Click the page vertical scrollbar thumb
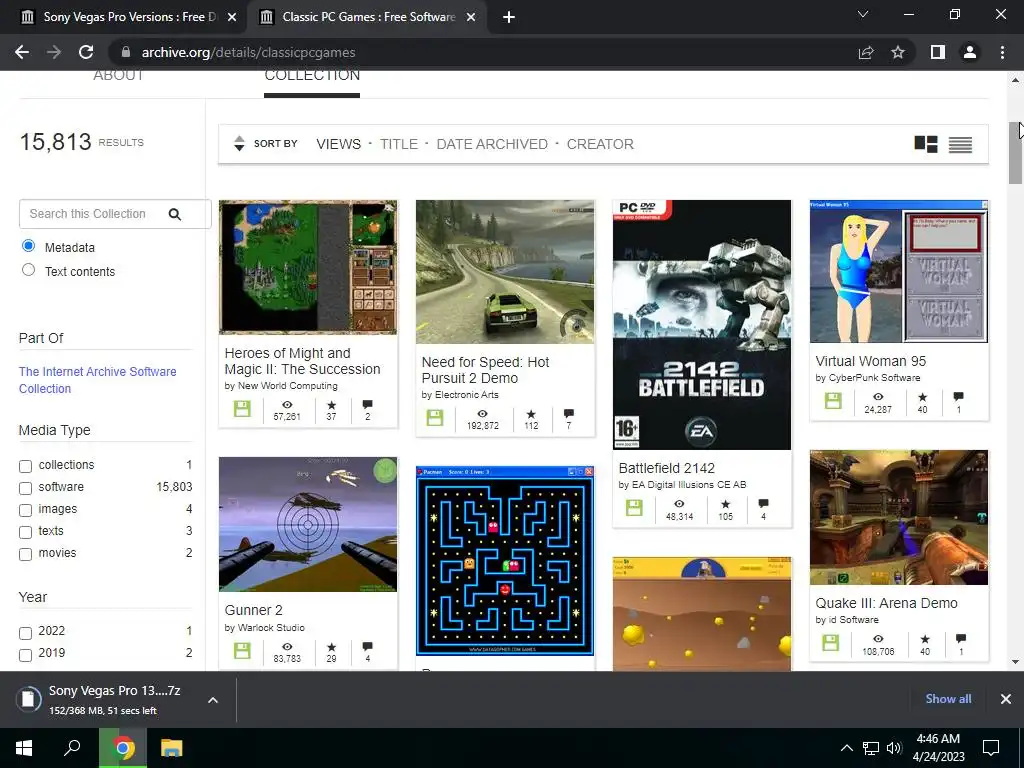The width and height of the screenshot is (1024, 768). 1015,153
